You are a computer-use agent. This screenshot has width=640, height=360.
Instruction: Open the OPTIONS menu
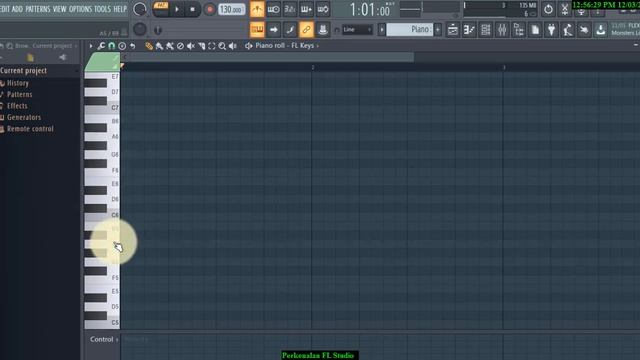pyautogui.click(x=80, y=9)
